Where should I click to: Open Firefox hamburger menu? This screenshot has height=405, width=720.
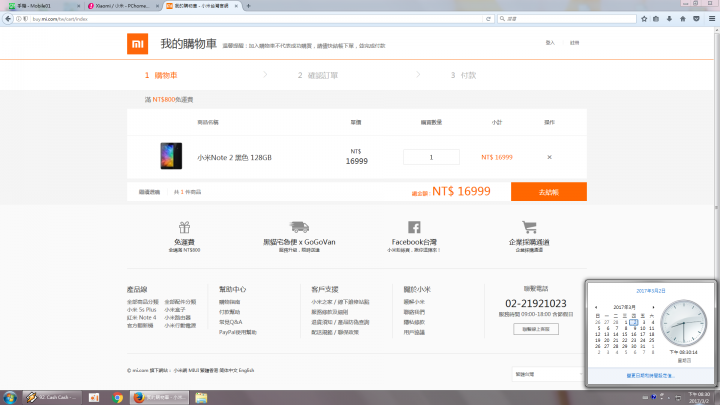712,19
